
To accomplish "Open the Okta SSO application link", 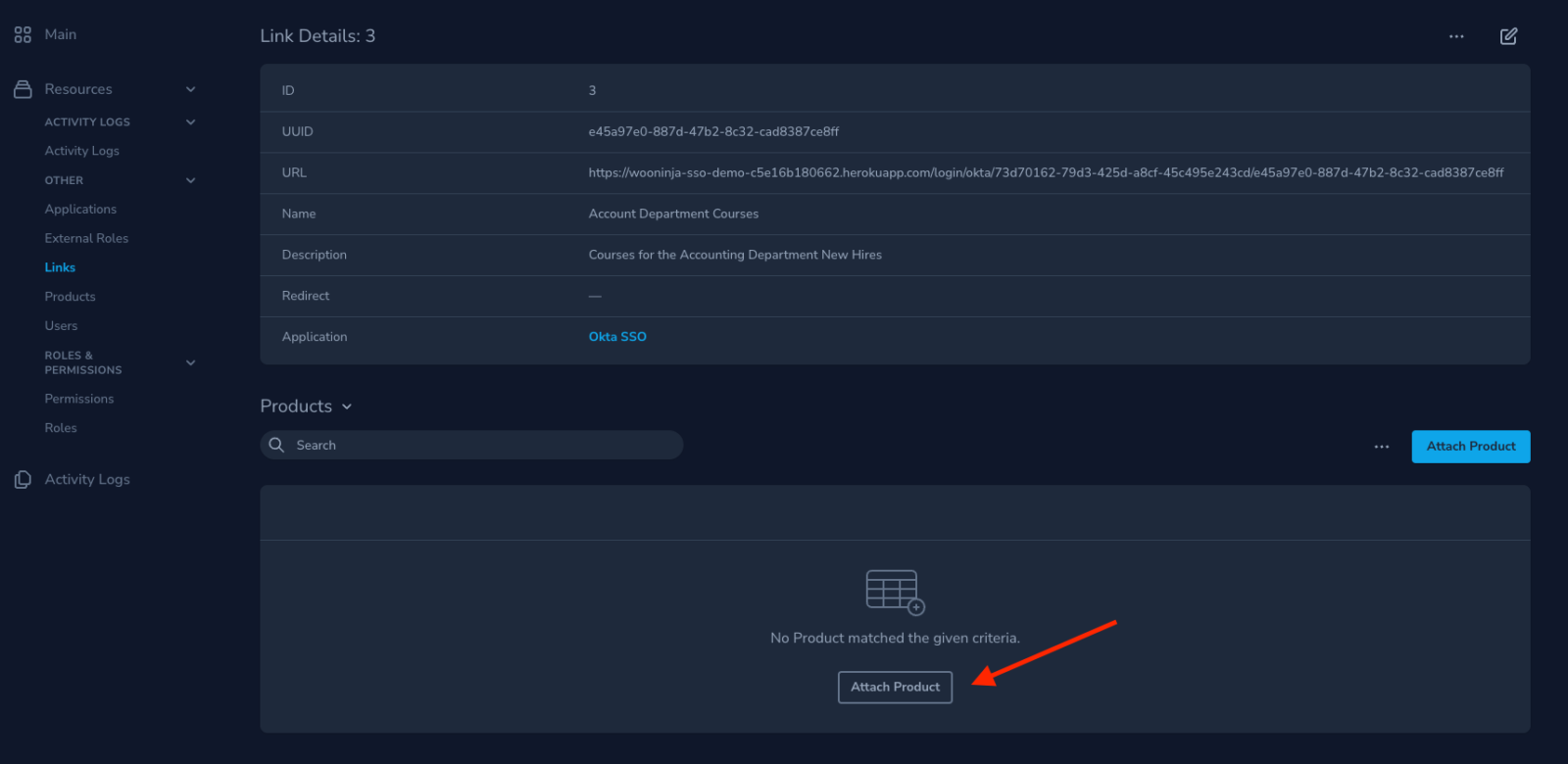I will [x=617, y=337].
